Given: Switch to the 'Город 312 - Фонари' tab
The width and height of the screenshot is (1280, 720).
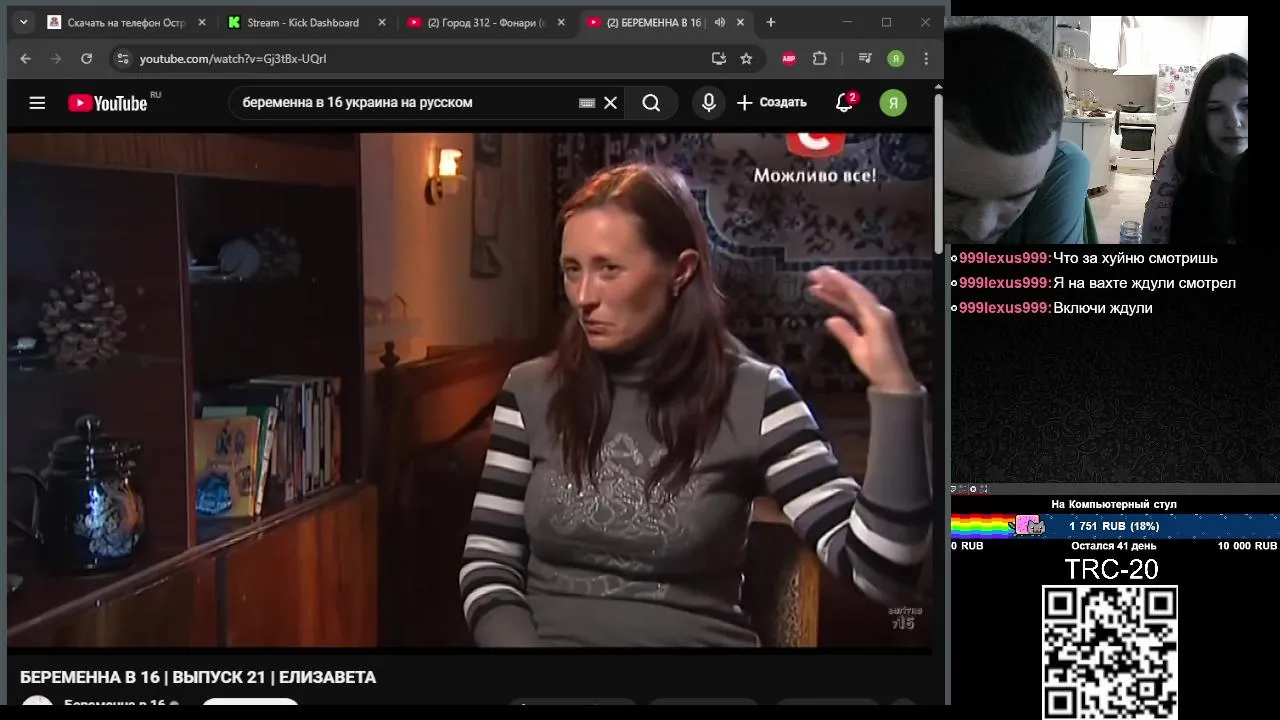Looking at the screenshot, I should coord(485,22).
